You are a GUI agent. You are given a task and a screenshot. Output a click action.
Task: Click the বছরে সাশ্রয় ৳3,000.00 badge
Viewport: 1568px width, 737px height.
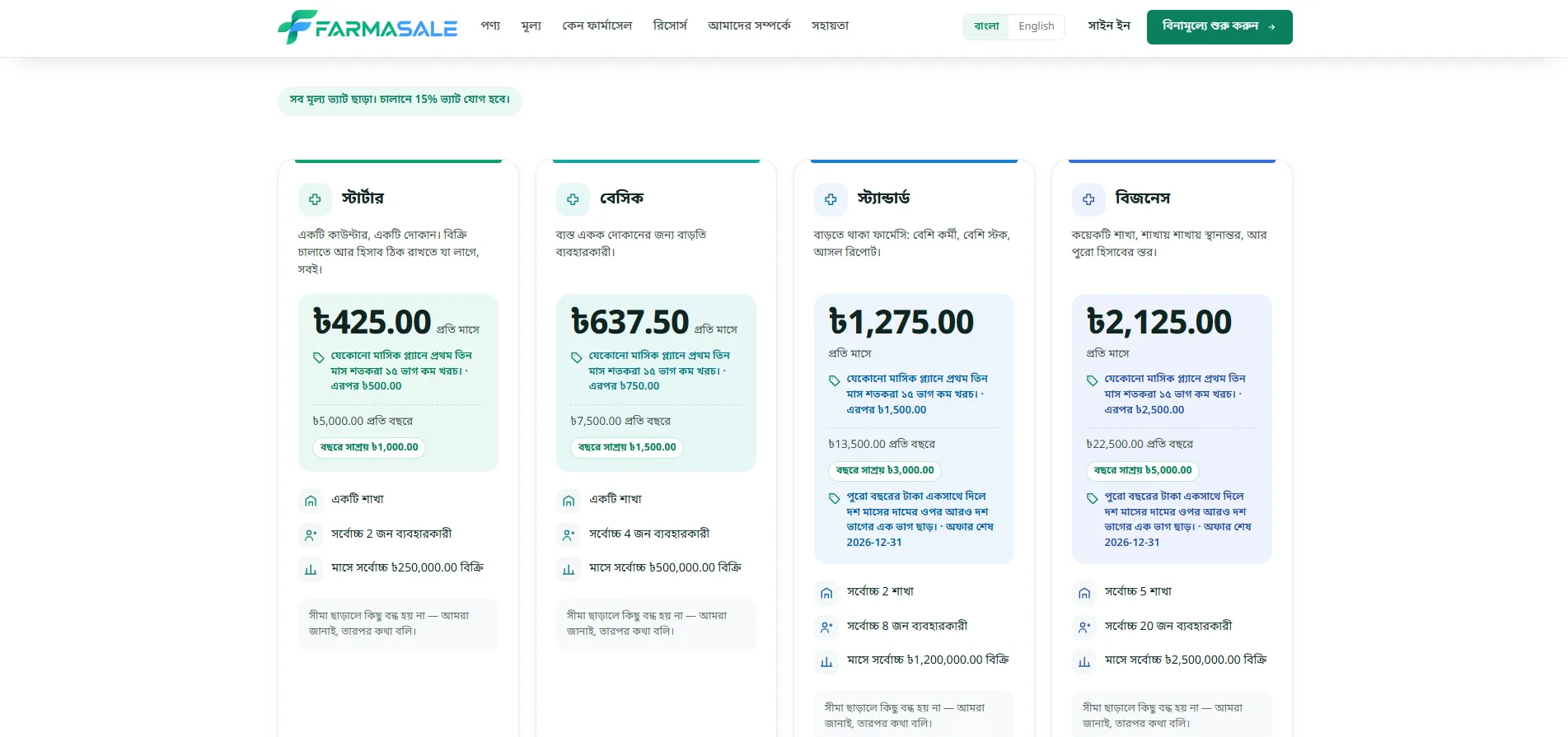click(885, 470)
